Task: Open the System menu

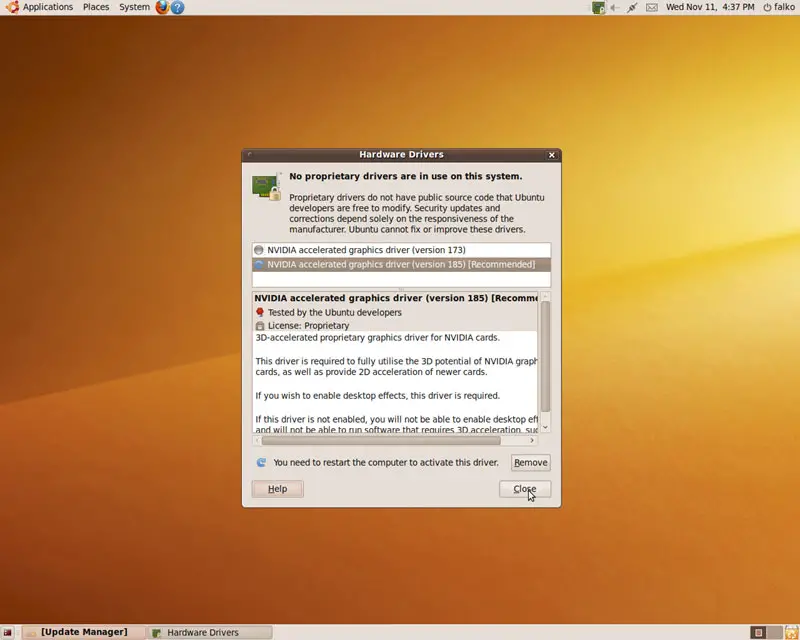Action: coord(134,7)
